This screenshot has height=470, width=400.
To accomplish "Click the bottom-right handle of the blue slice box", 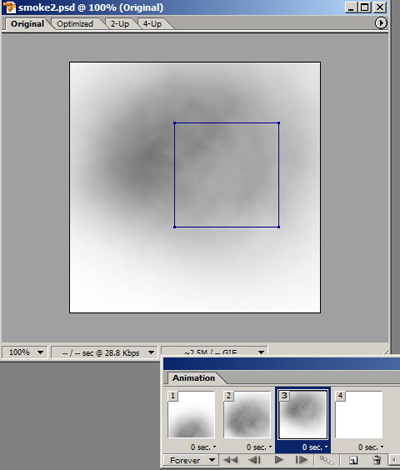I will pyautogui.click(x=278, y=227).
